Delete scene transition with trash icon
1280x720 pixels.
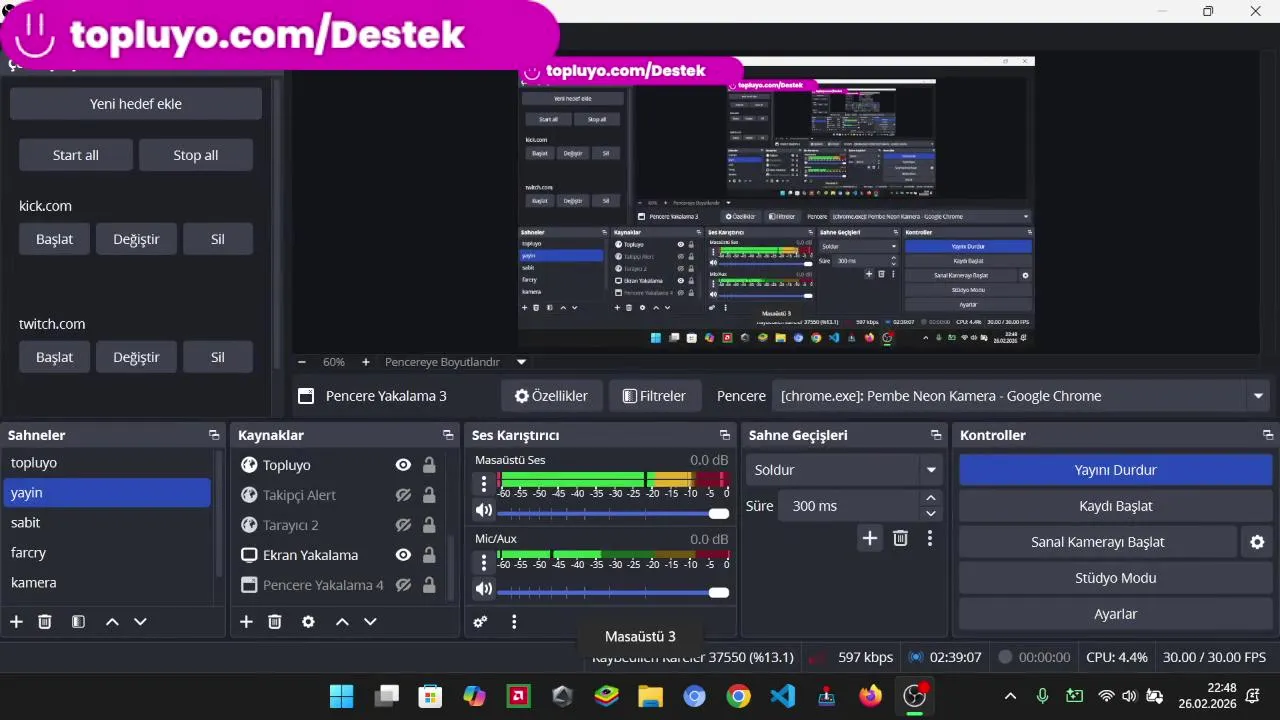coord(900,538)
